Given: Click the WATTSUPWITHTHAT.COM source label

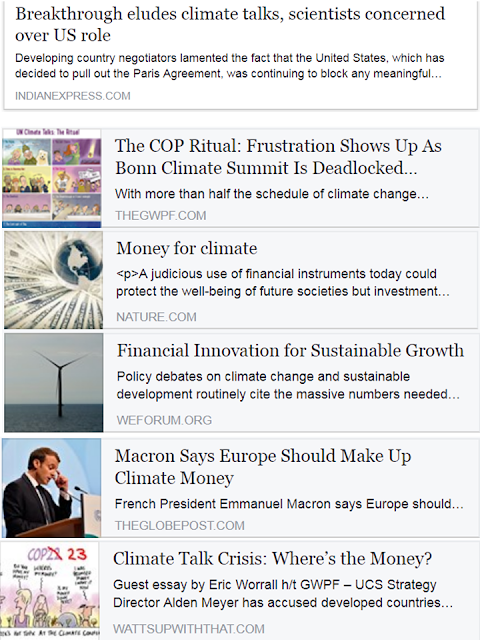Looking at the screenshot, I should 189,629.
